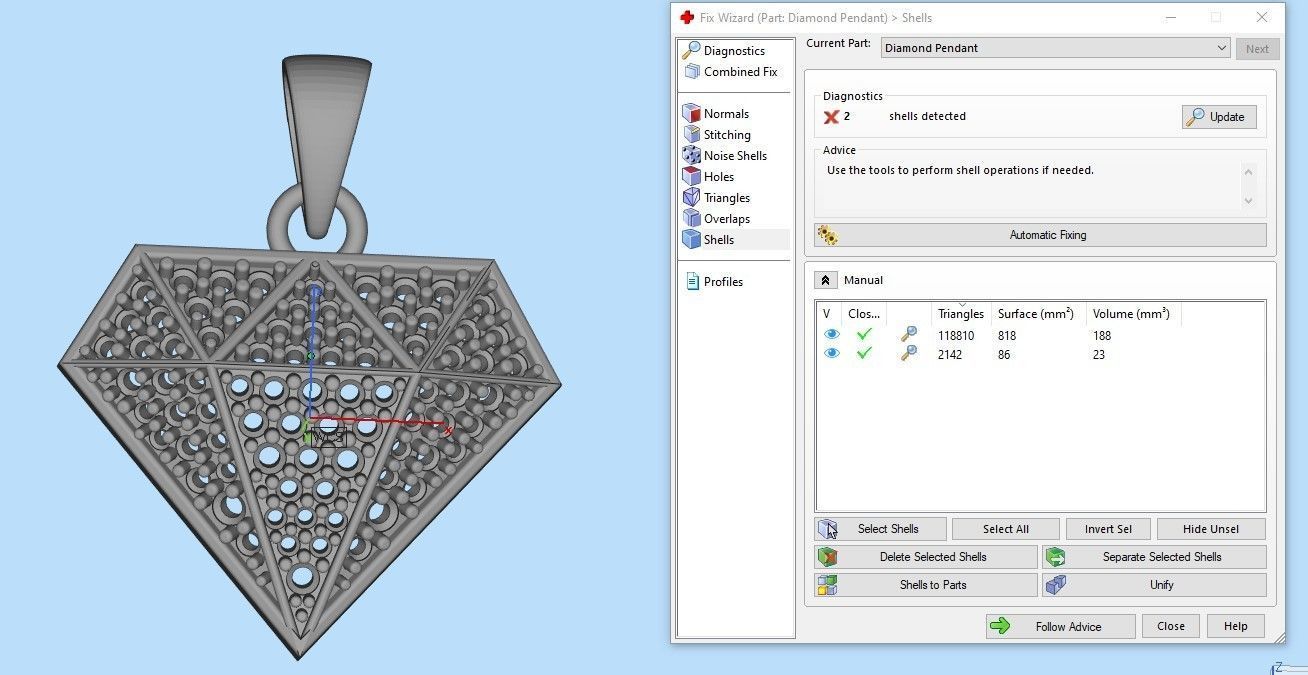The height and width of the screenshot is (675, 1308).
Task: Click the Triangles icon in sidebar
Action: tap(691, 197)
